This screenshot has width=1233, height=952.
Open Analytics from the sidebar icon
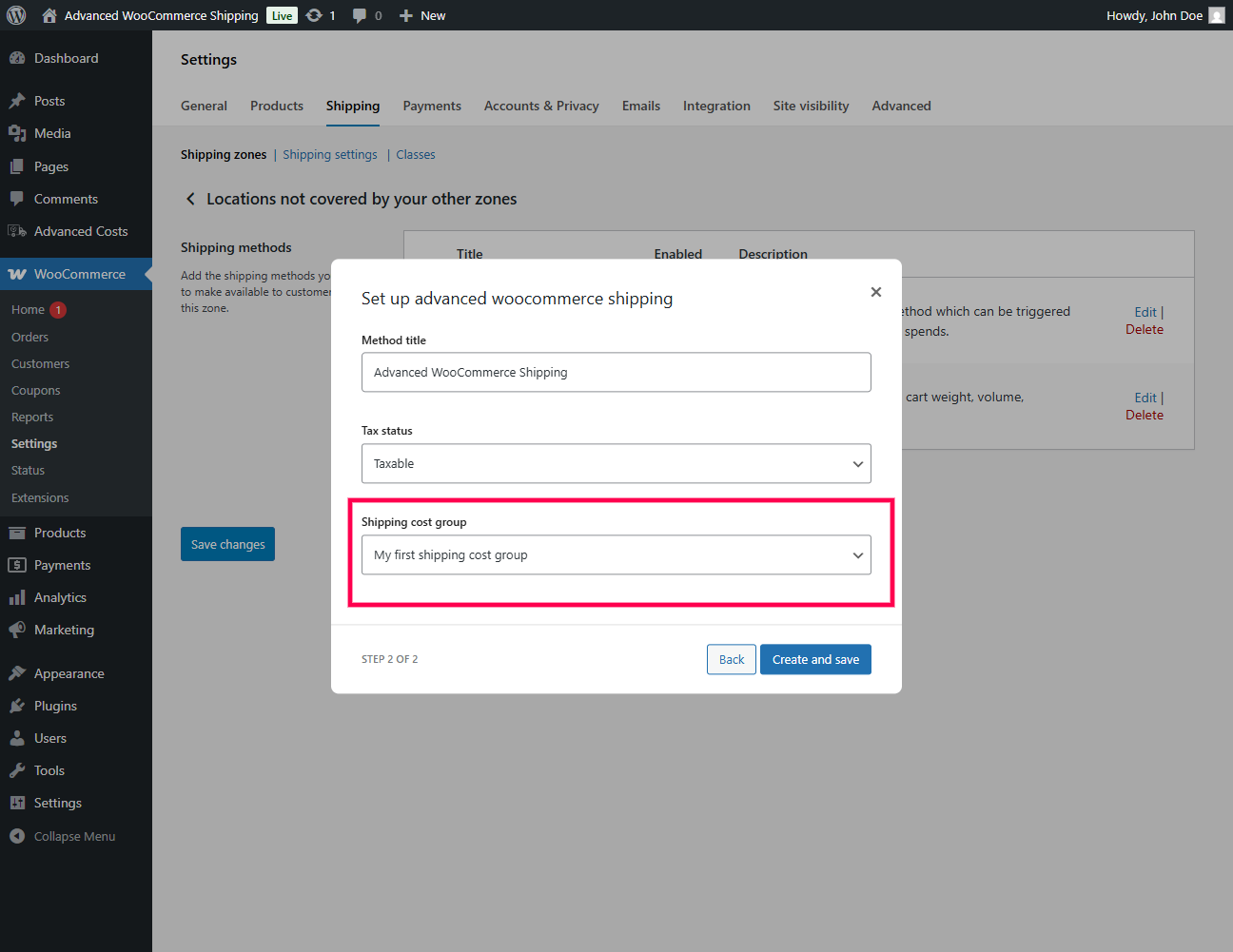17,597
